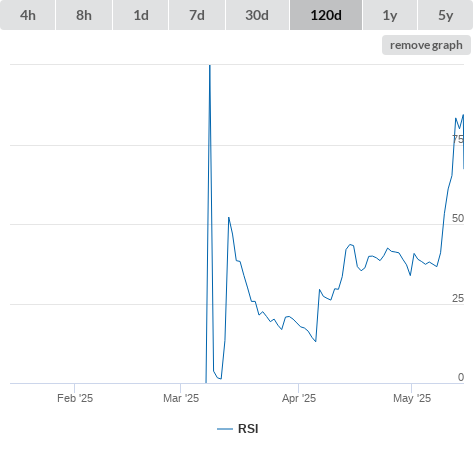Click the May '25 axis label
Viewport: 474px width, 455px height.
click(412, 398)
